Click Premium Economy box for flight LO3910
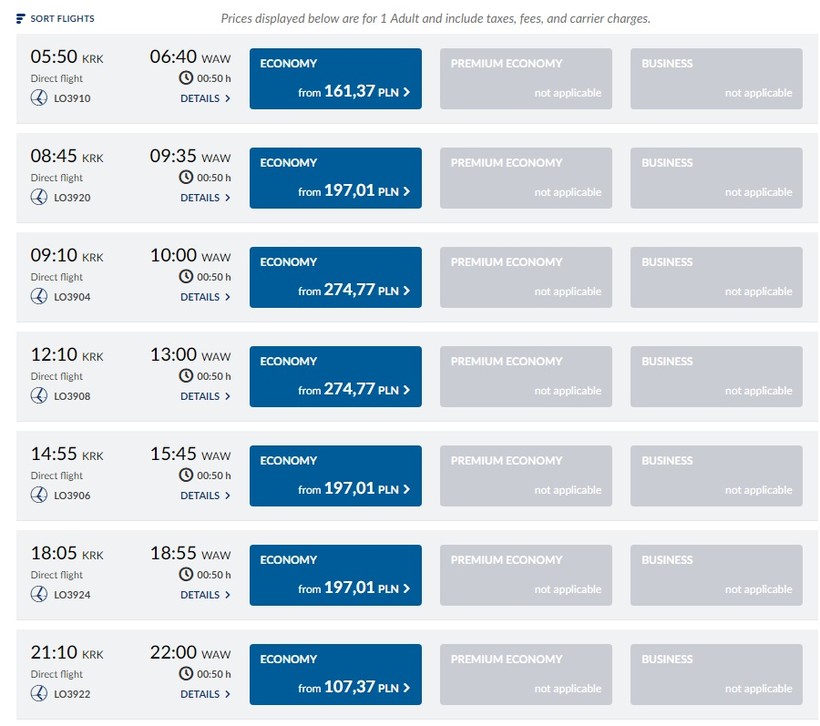 (x=526, y=79)
